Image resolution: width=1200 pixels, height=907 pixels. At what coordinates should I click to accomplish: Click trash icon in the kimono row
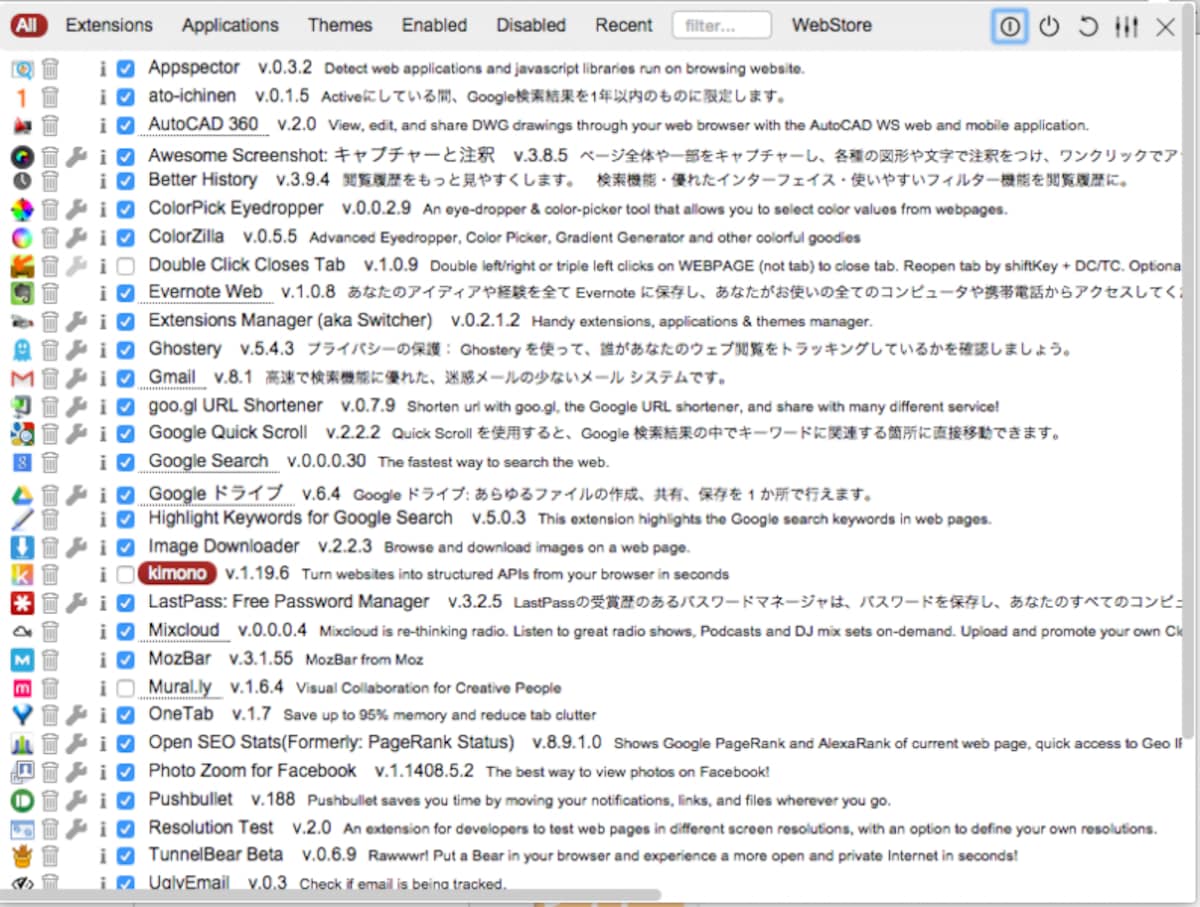click(x=50, y=575)
